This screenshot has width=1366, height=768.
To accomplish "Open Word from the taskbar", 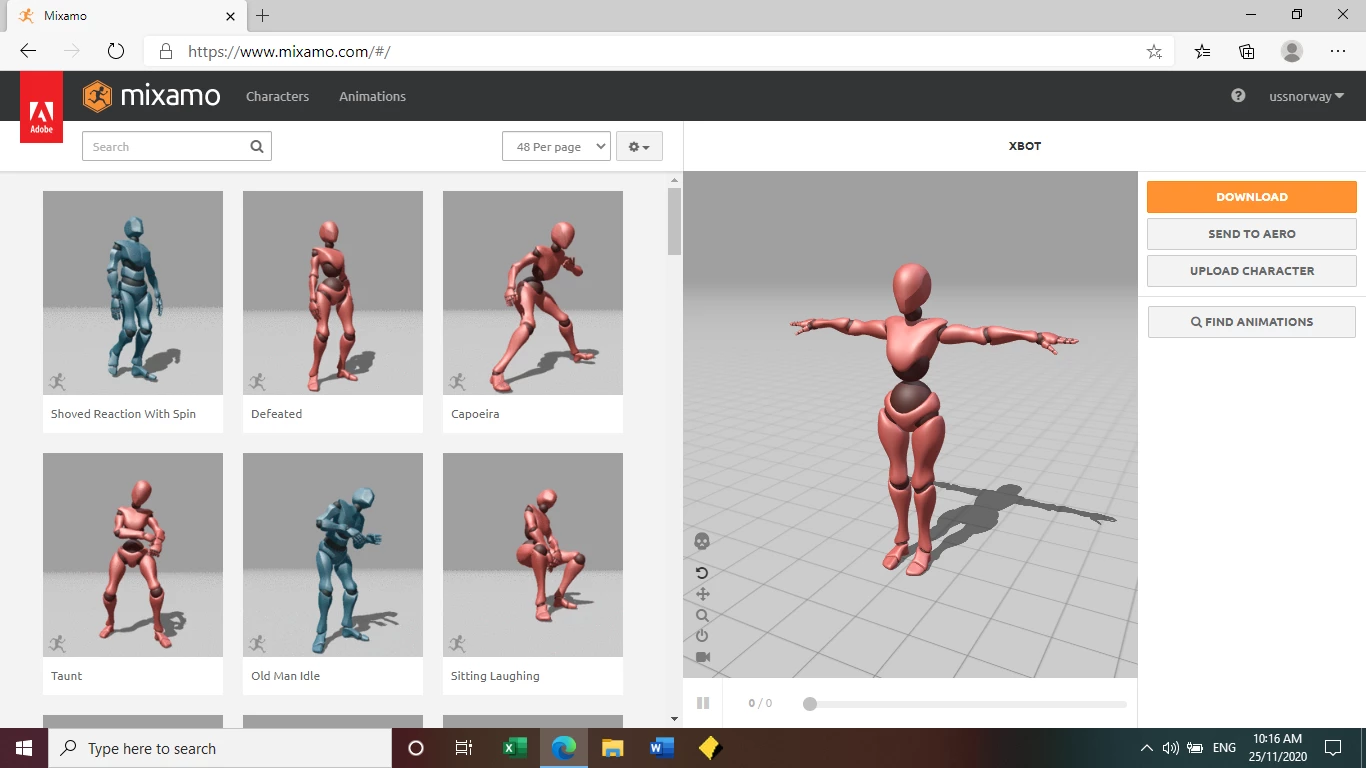I will (x=661, y=748).
